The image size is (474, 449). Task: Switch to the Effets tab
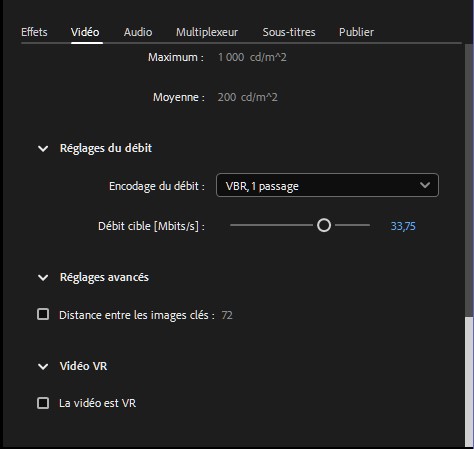tap(34, 32)
